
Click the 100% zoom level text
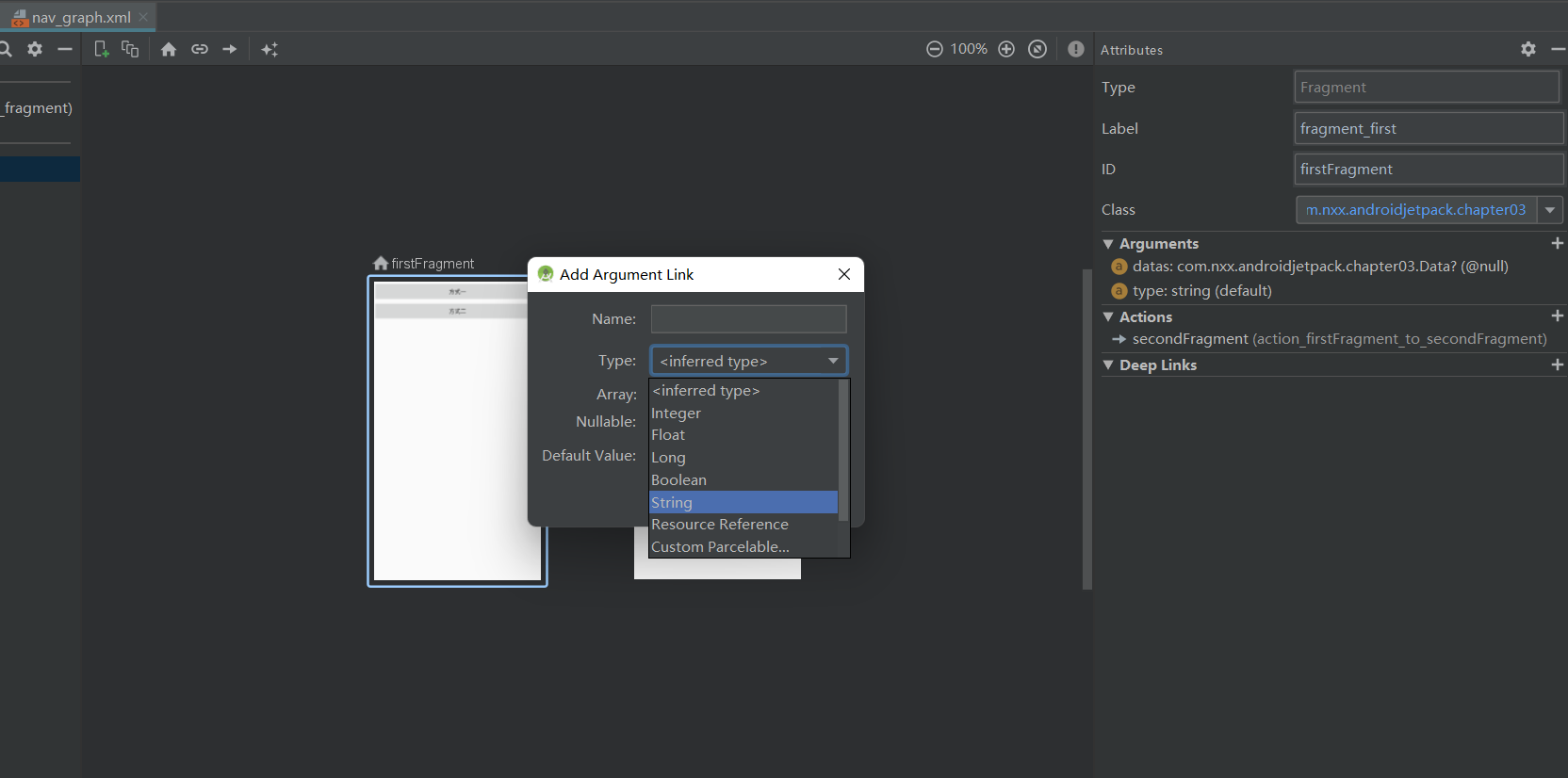969,49
